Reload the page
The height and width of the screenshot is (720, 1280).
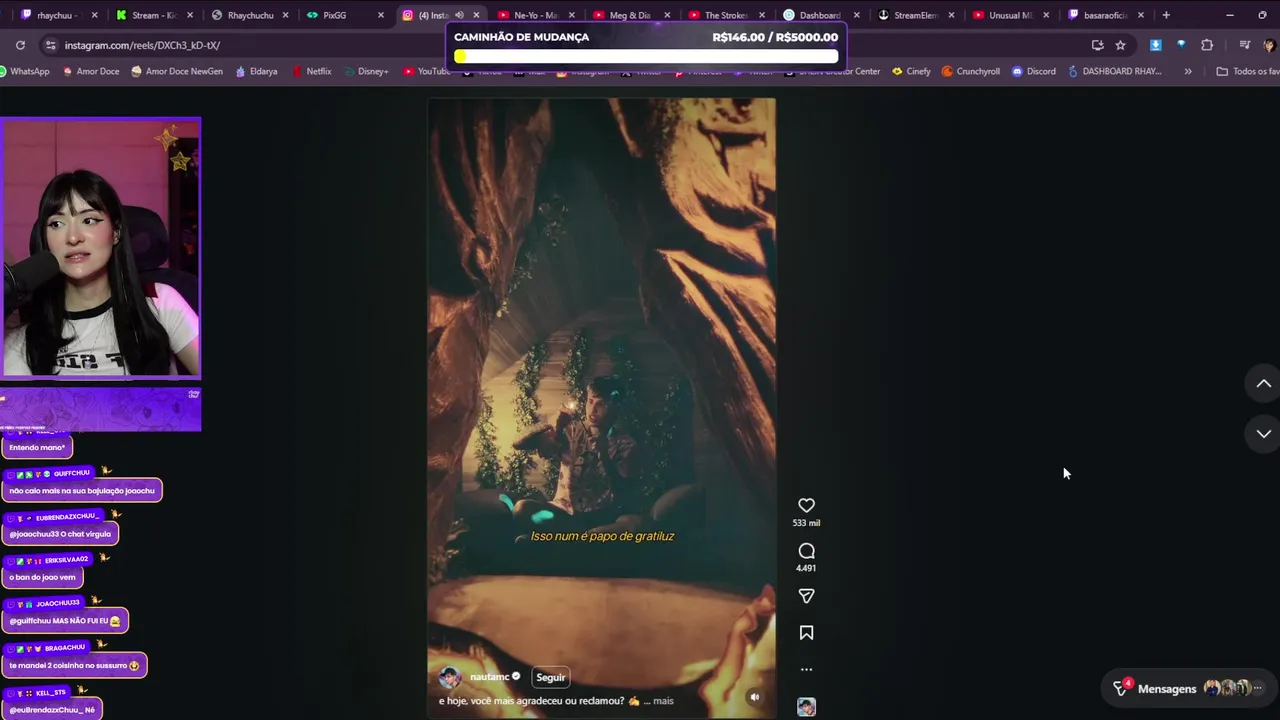20,45
